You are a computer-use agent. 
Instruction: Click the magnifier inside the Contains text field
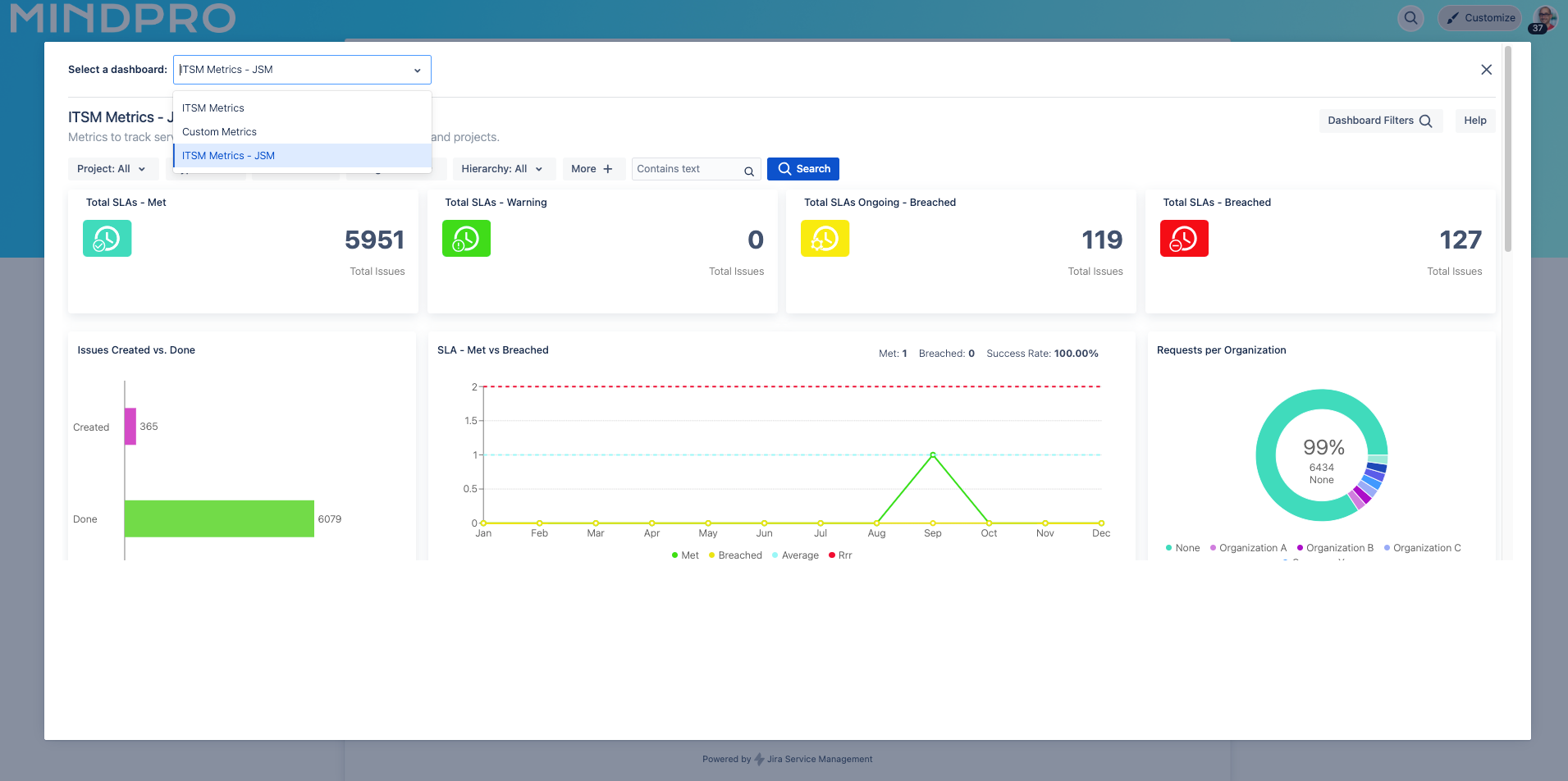[748, 171]
